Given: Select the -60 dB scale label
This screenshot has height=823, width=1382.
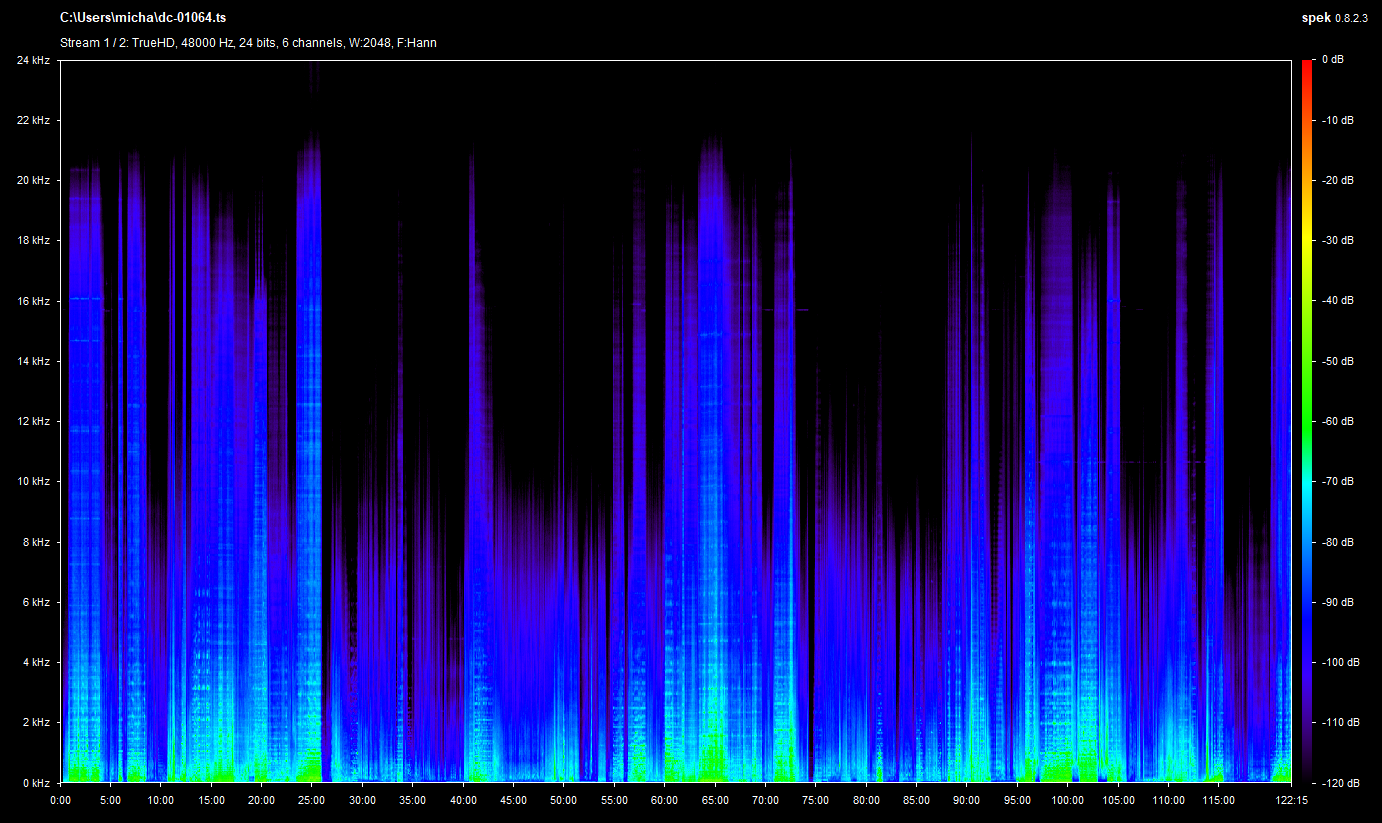Looking at the screenshot, I should tap(1336, 421).
